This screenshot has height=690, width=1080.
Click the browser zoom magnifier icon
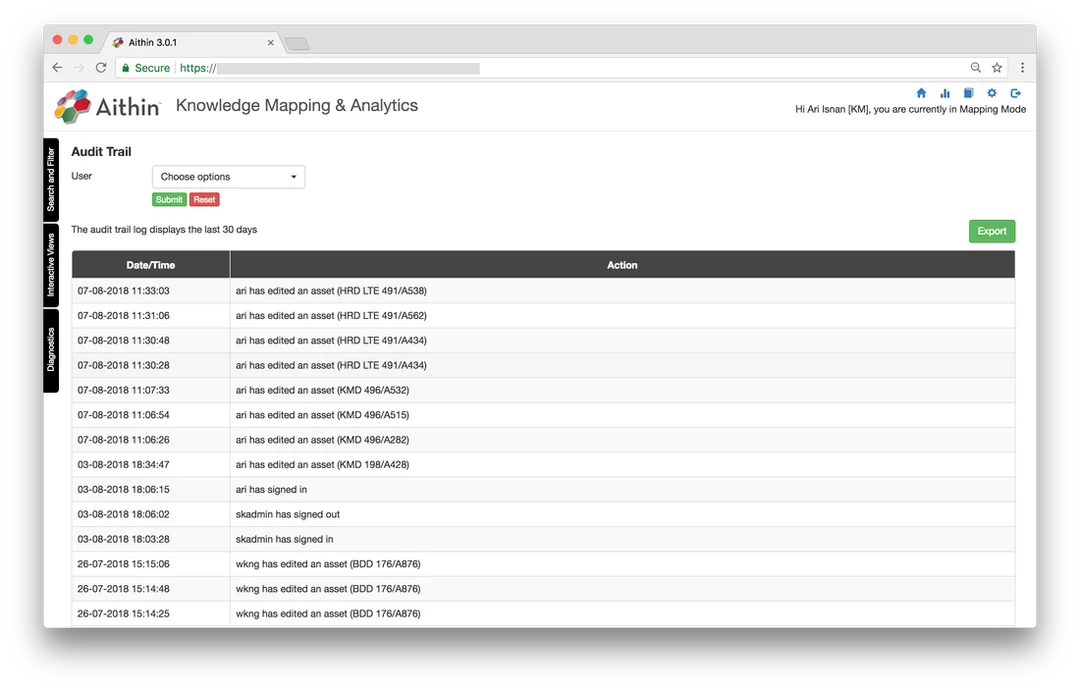click(x=975, y=67)
